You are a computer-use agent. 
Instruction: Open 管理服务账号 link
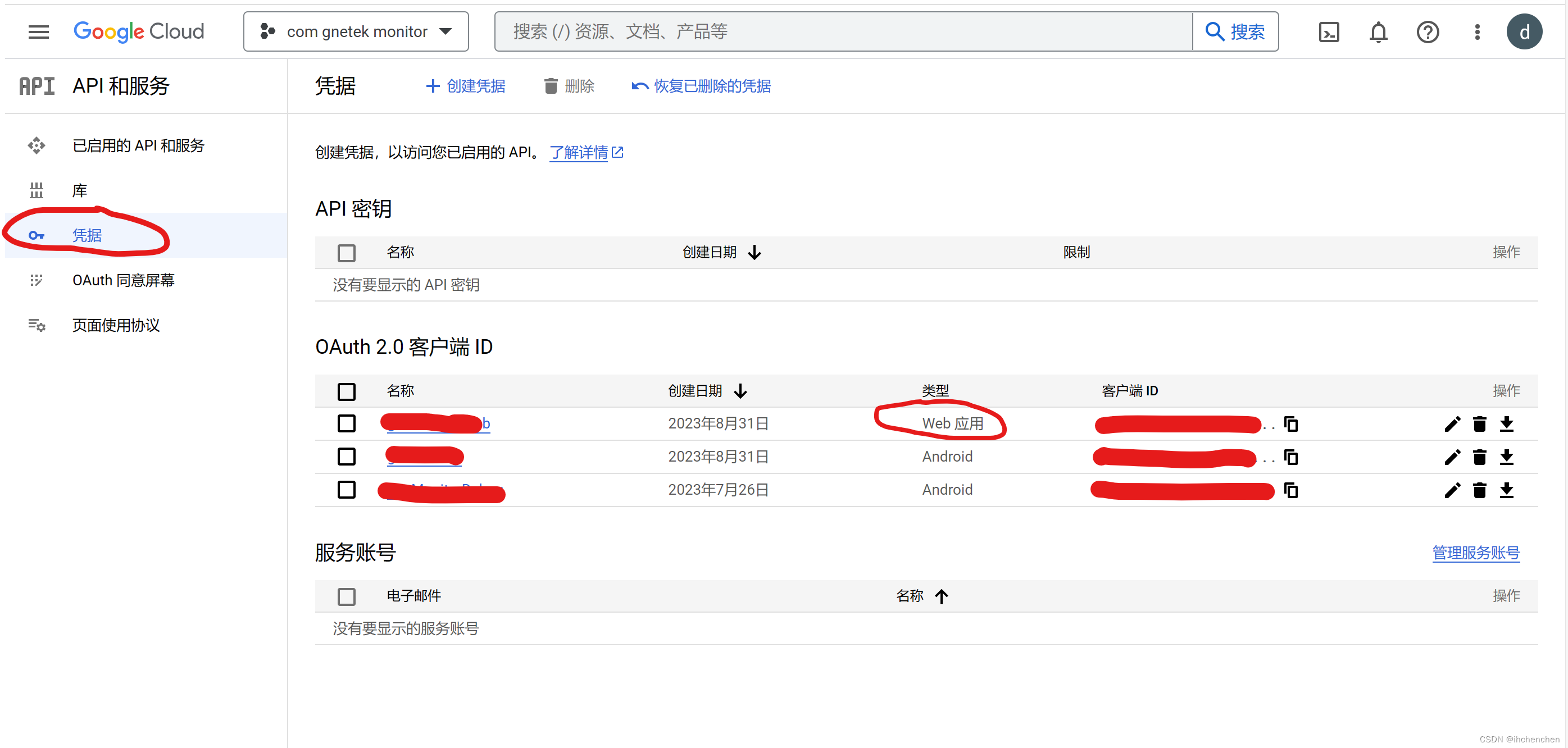click(1475, 553)
